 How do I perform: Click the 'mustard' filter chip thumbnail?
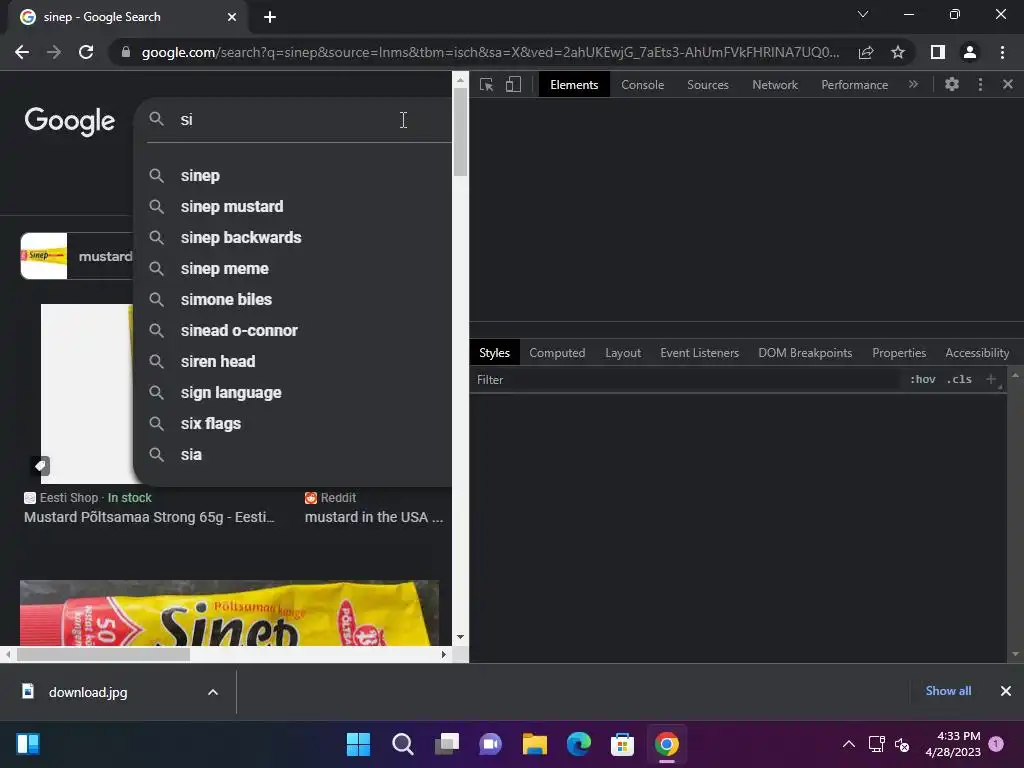(x=44, y=256)
